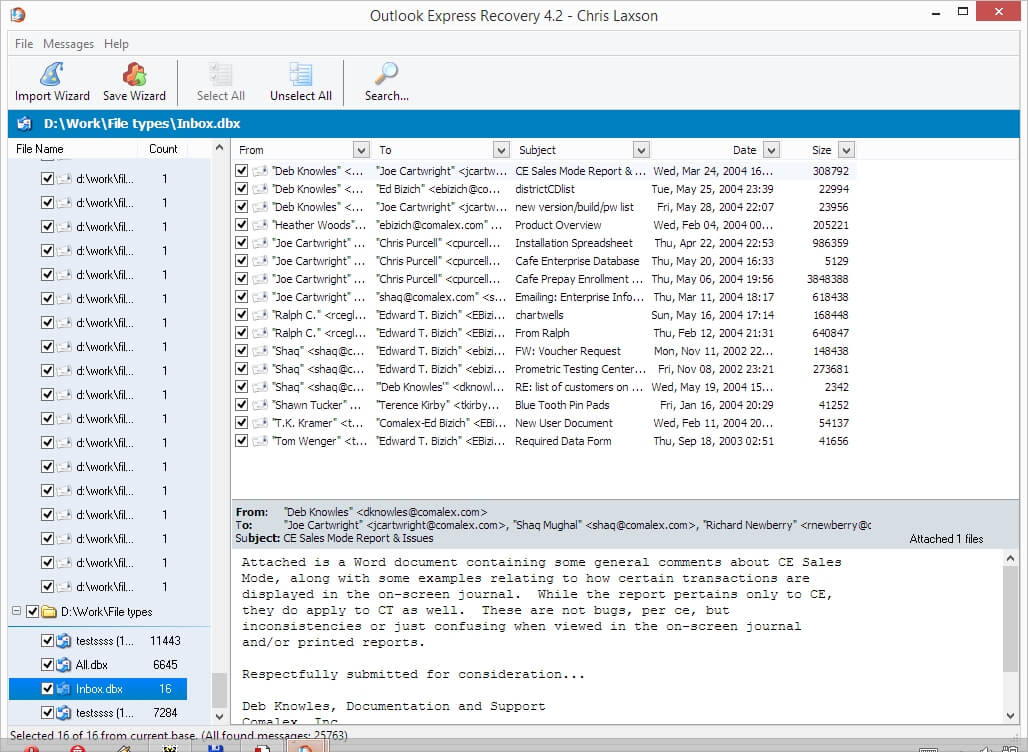
Task: Select the Inbox.dbx file name in the tree
Action: coord(99,688)
